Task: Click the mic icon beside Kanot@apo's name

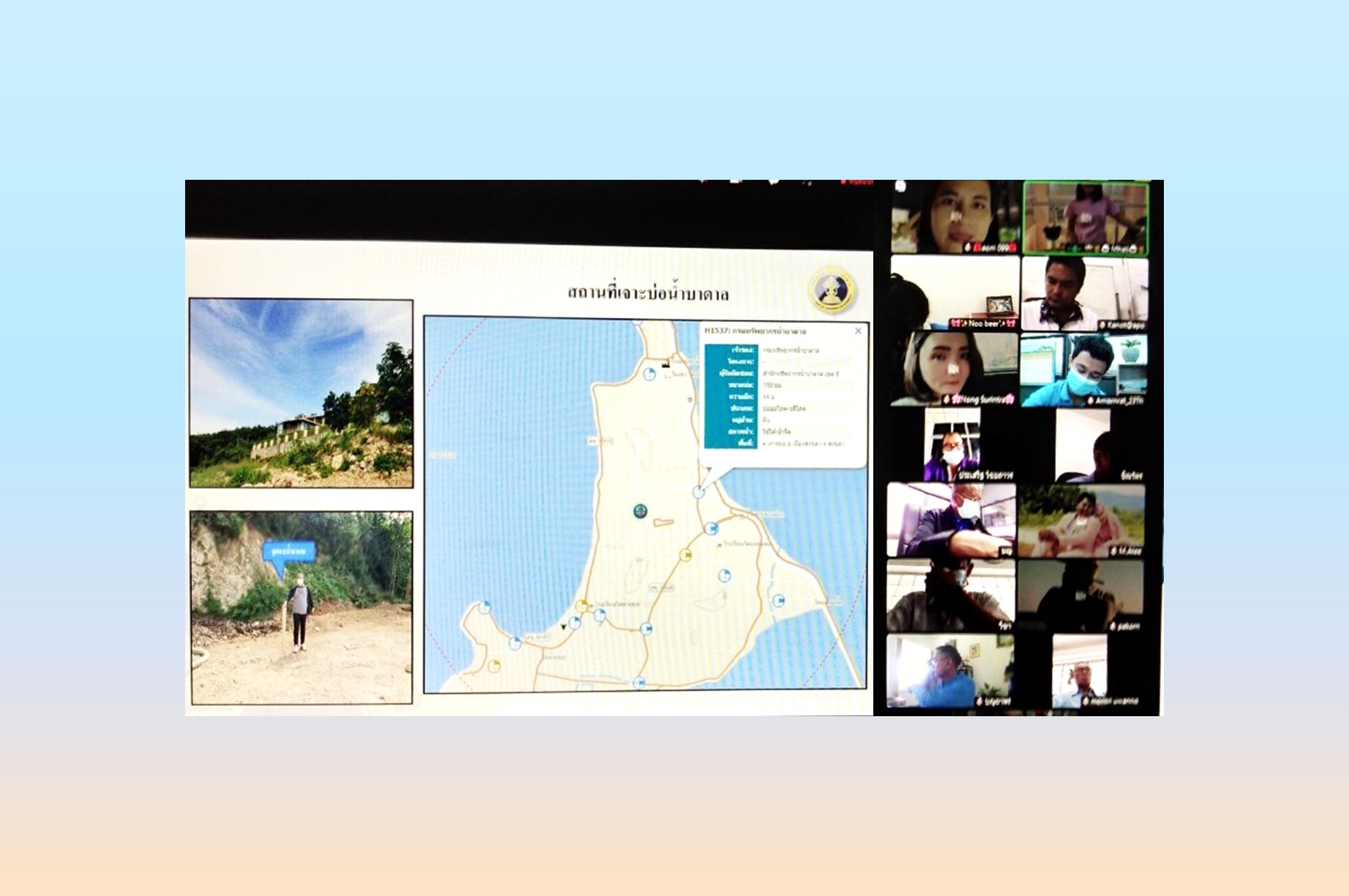Action: click(1102, 325)
